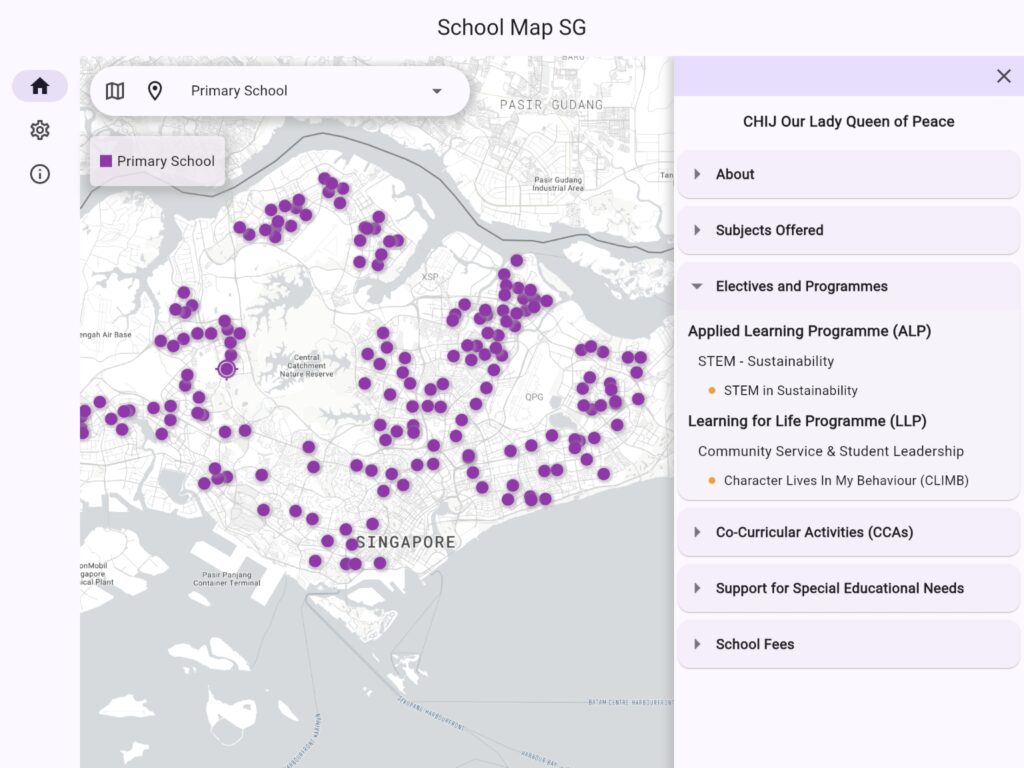
Task: Click the Pasir Gudang Industrial Area label
Action: click(x=558, y=184)
